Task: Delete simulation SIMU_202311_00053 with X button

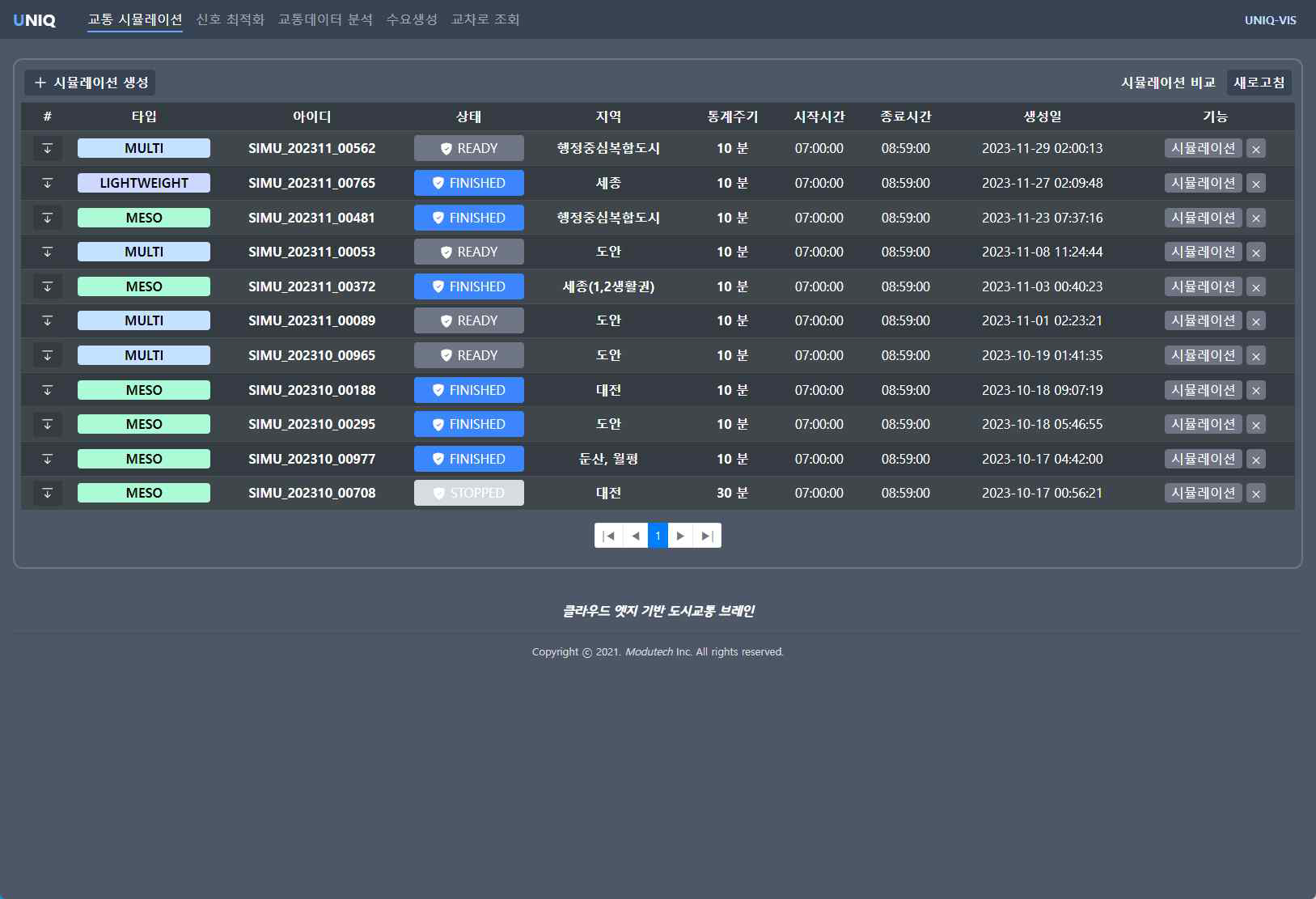Action: point(1256,252)
